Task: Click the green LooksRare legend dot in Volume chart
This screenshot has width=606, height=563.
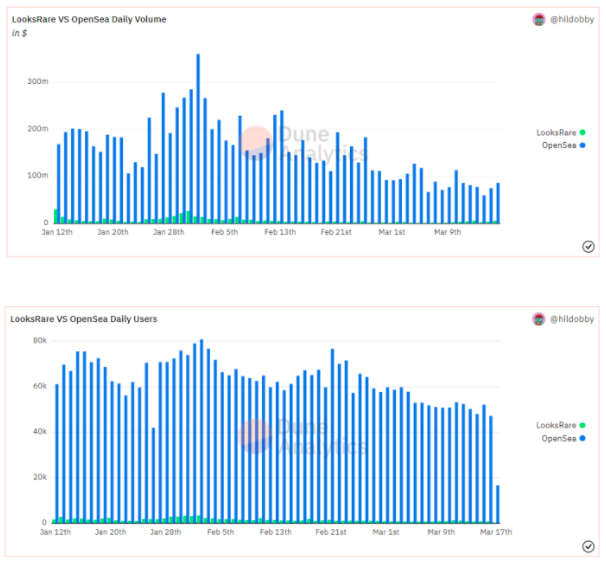Action: (582, 132)
